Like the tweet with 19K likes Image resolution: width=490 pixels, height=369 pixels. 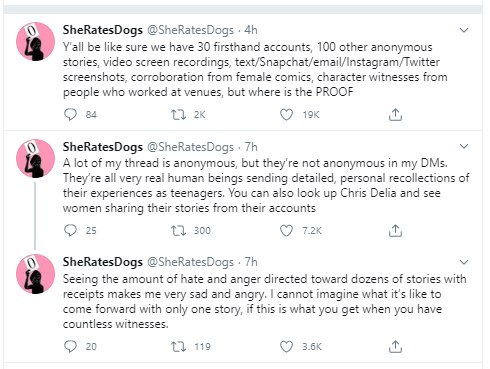(286, 115)
